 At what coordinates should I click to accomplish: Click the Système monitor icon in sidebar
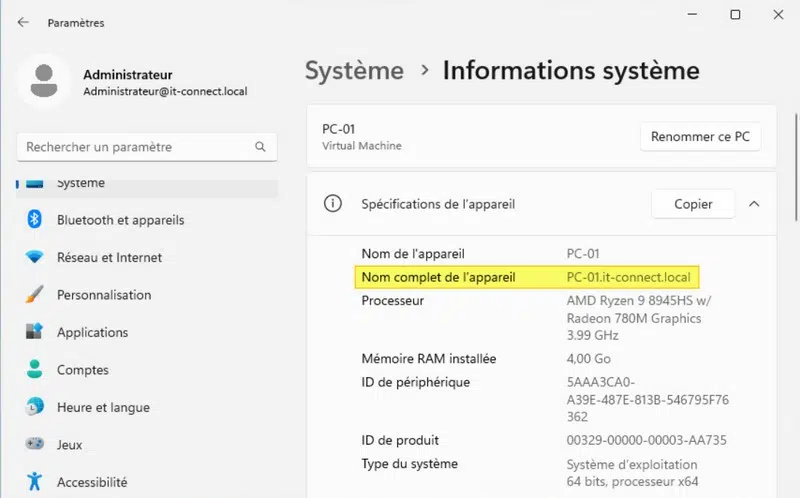[x=34, y=184]
